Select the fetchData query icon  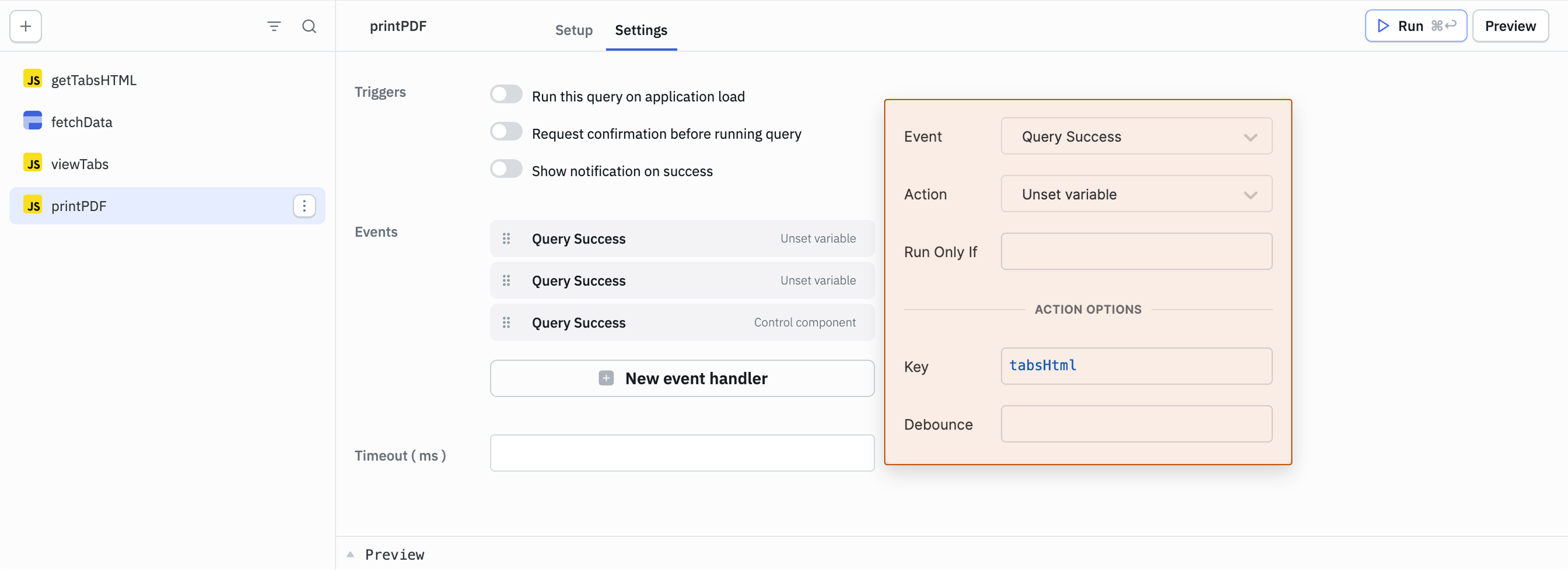point(33,121)
